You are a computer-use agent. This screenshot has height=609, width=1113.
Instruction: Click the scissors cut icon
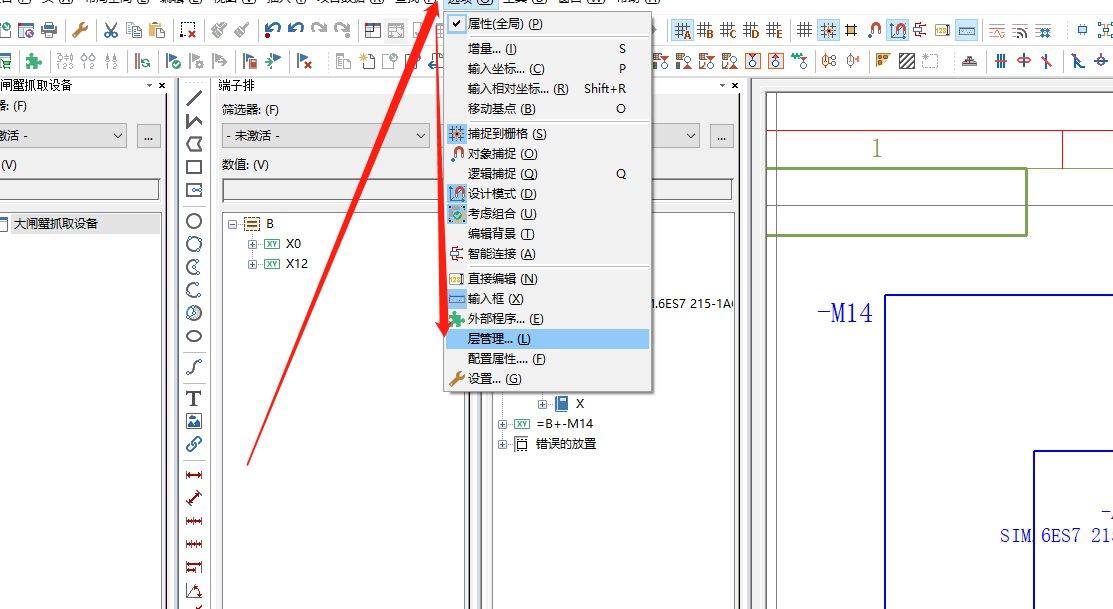coord(111,30)
